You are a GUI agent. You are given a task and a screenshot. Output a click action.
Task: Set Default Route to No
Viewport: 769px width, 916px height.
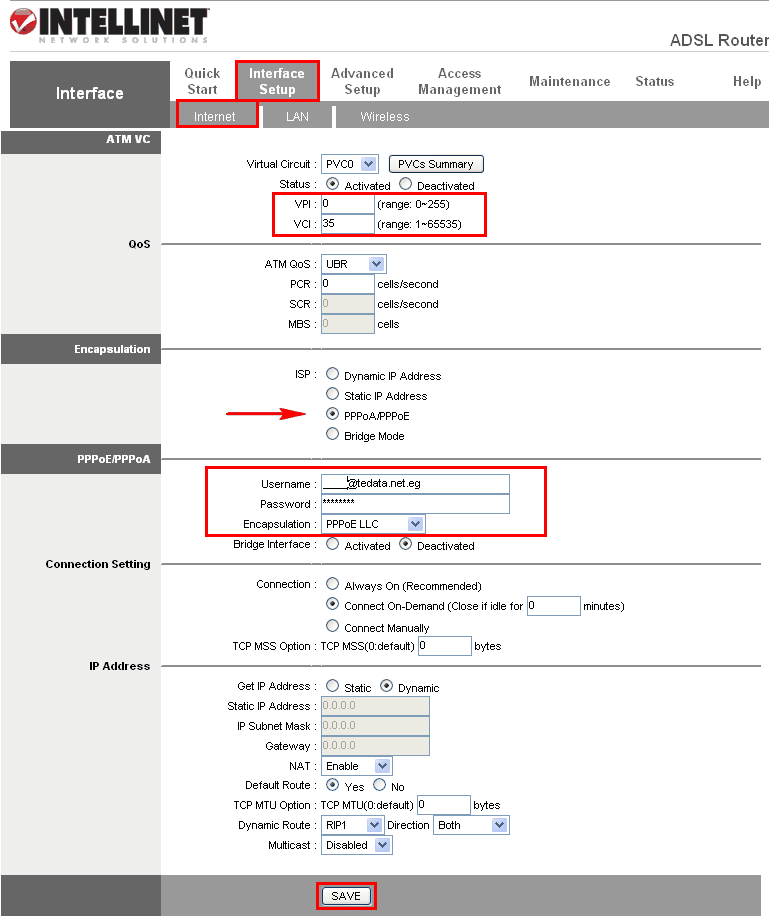[x=380, y=785]
